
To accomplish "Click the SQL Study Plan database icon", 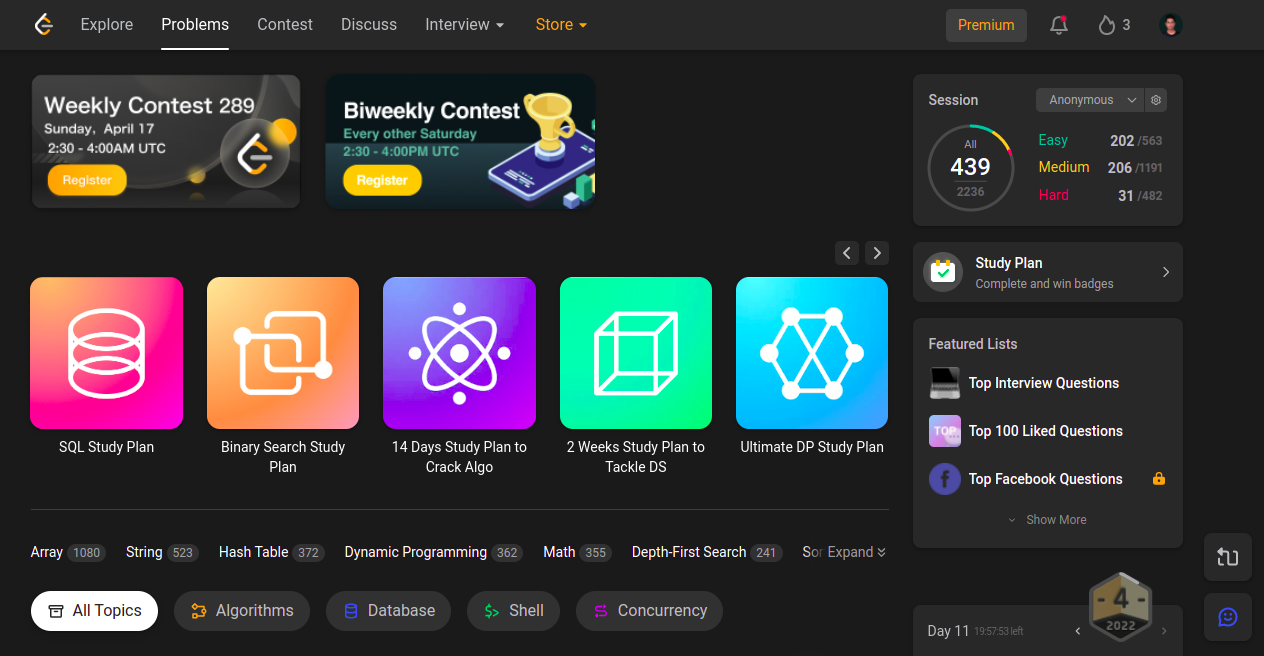I will 107,353.
